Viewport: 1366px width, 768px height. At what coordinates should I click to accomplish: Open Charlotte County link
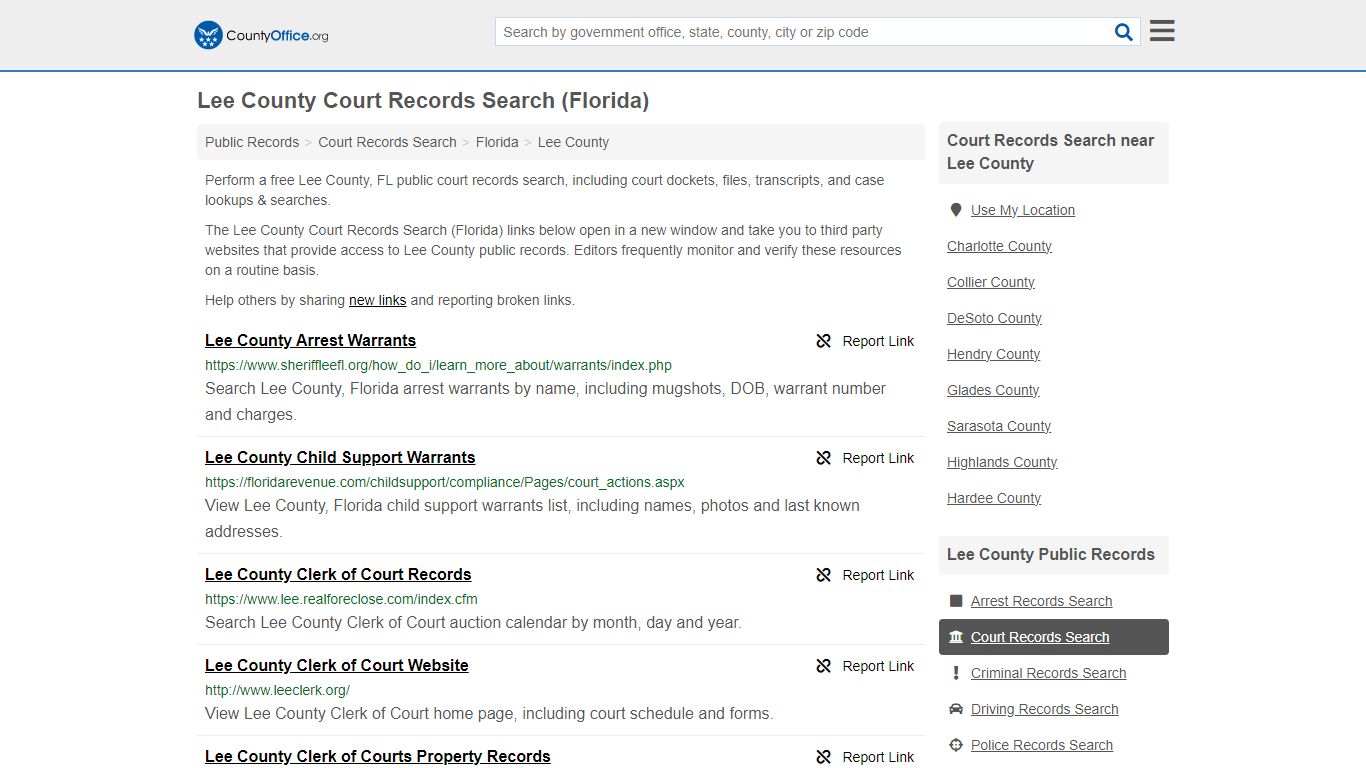999,246
